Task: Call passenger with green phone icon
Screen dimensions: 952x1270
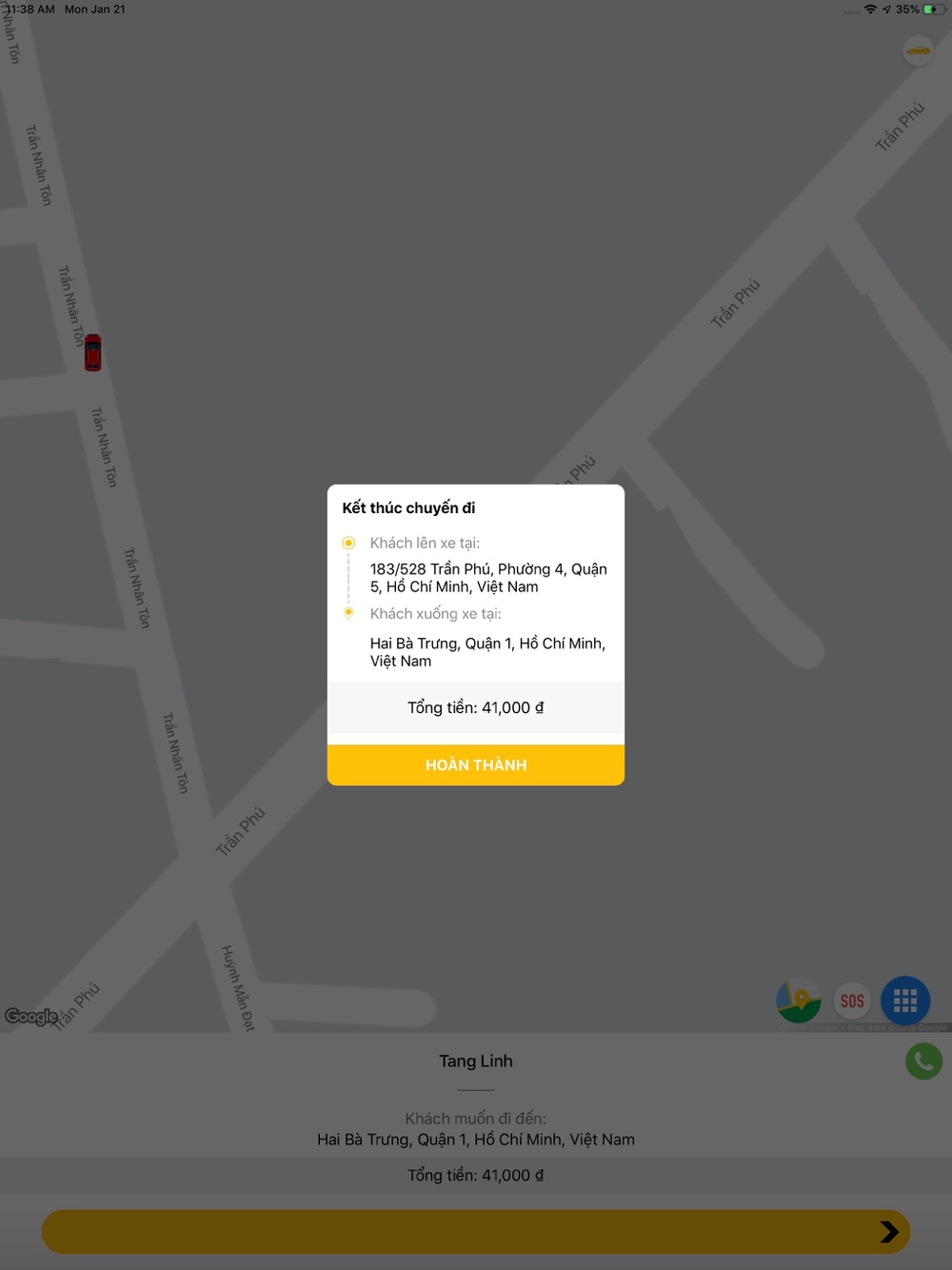Action: [923, 1061]
